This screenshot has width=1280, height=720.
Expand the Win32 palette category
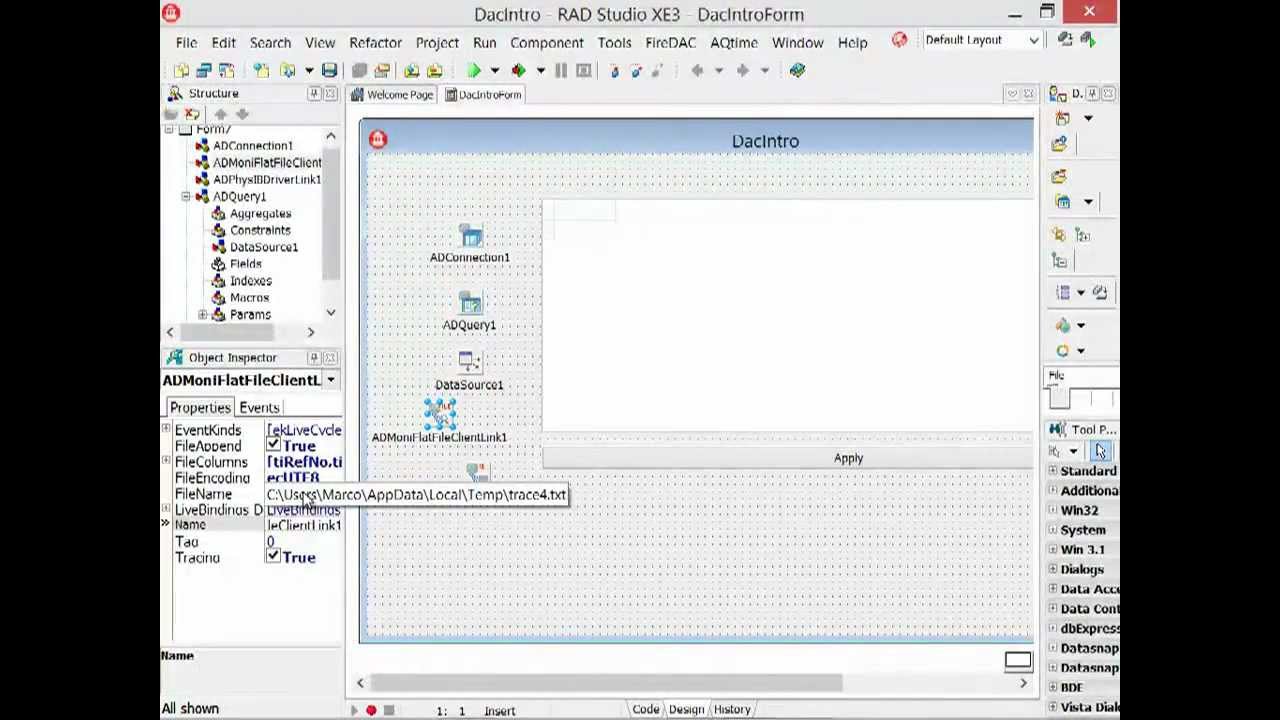pyautogui.click(x=1052, y=510)
